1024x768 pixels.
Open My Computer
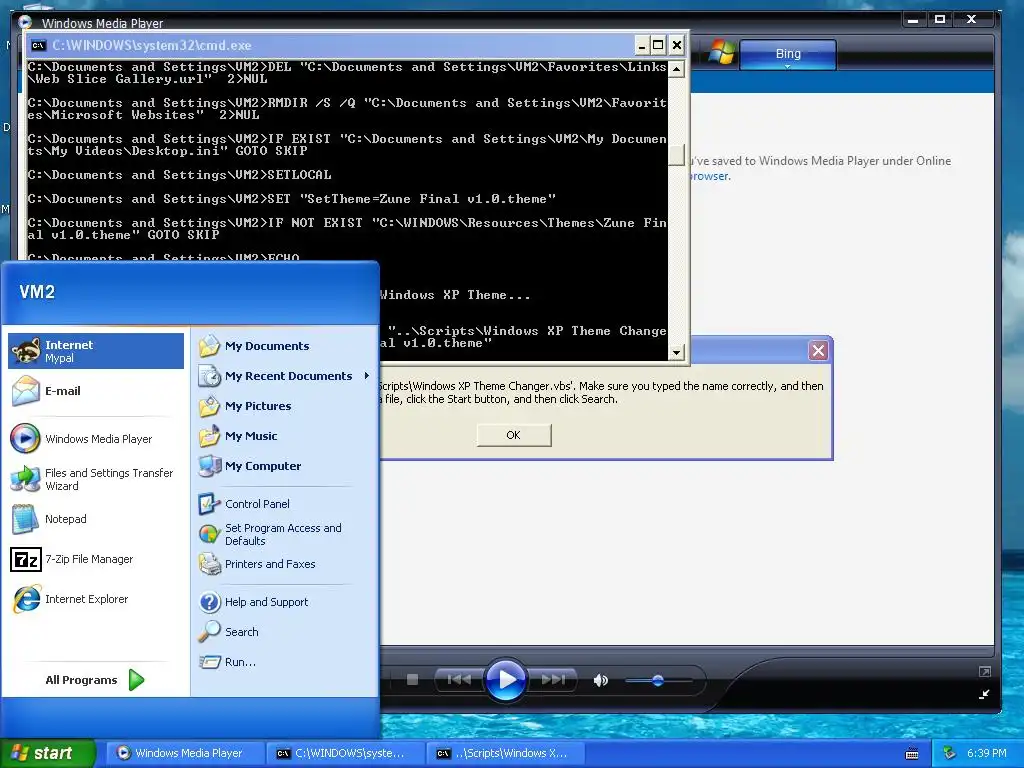pyautogui.click(x=285, y=466)
